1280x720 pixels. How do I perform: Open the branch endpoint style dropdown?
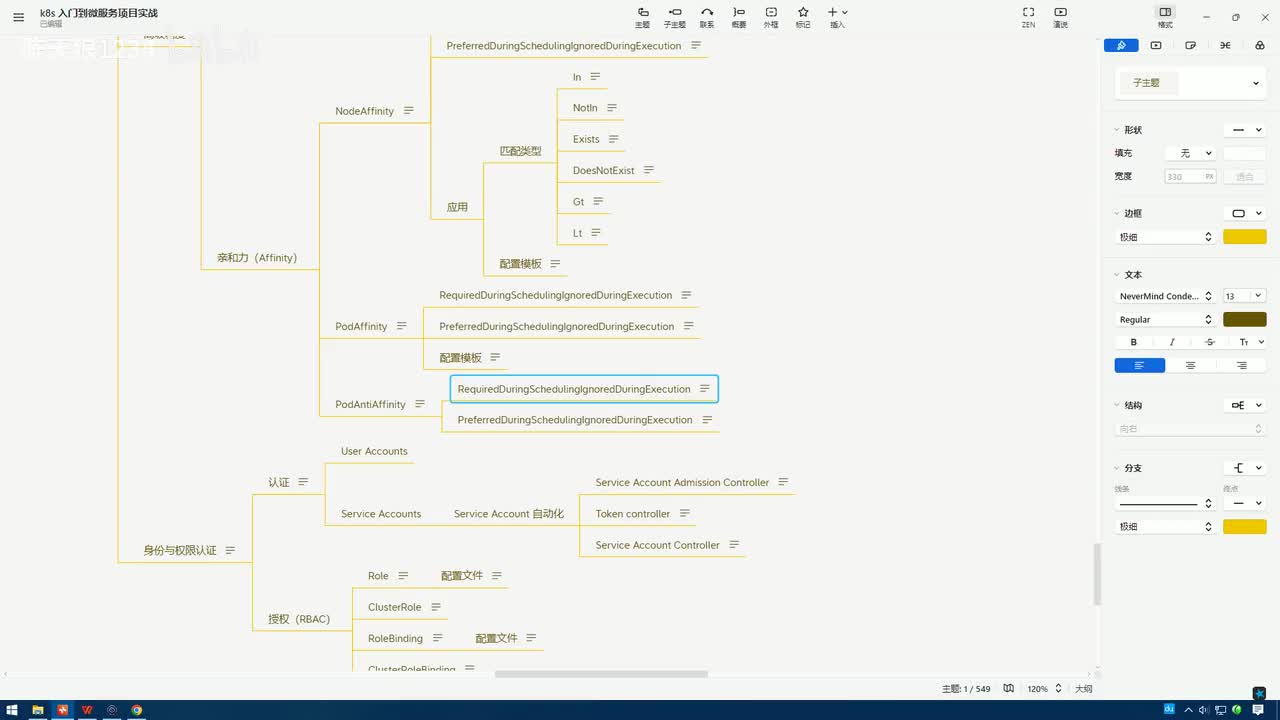coord(1244,504)
